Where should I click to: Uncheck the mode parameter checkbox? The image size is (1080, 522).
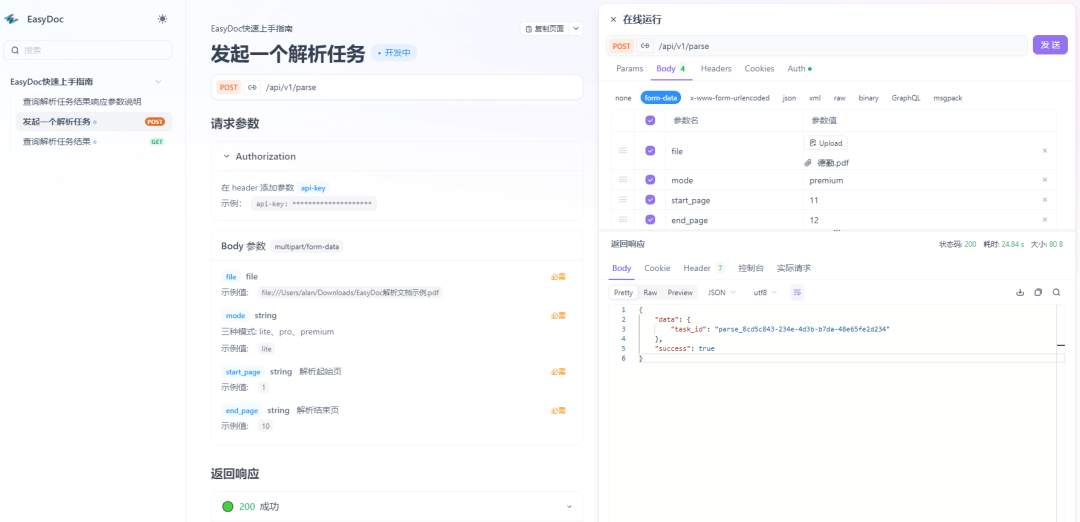pos(650,180)
